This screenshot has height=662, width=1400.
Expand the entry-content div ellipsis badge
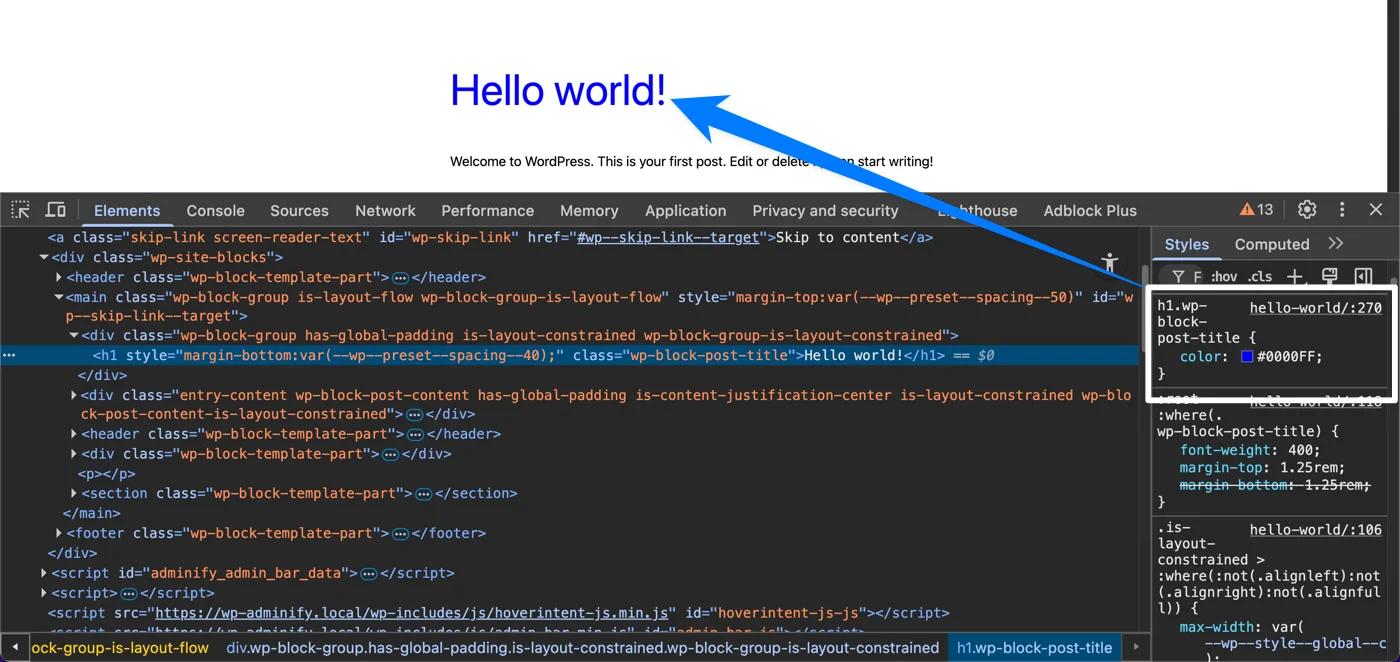click(414, 414)
